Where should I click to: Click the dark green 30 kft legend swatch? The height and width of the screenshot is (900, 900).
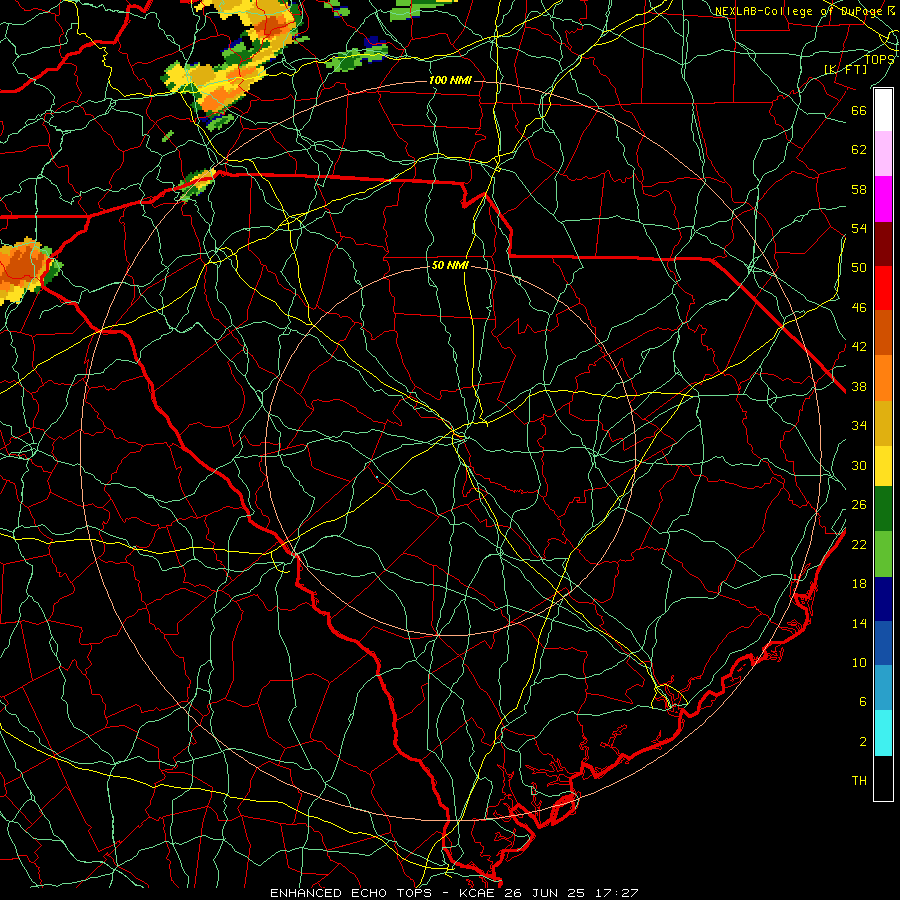883,509
